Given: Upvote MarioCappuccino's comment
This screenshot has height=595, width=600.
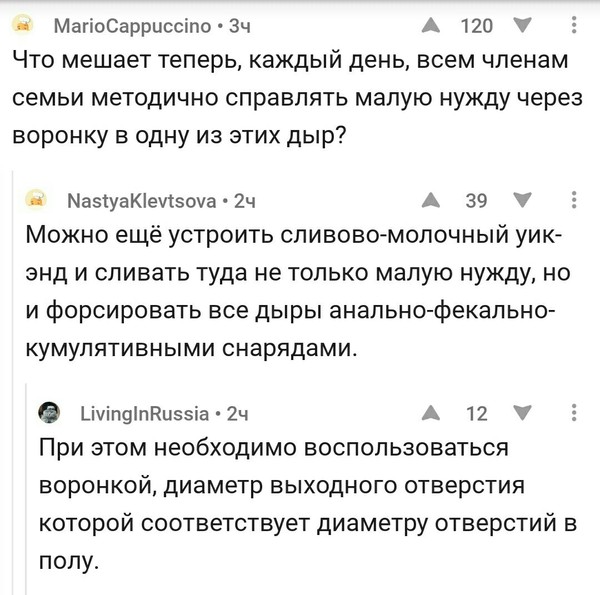Looking at the screenshot, I should point(432,25).
